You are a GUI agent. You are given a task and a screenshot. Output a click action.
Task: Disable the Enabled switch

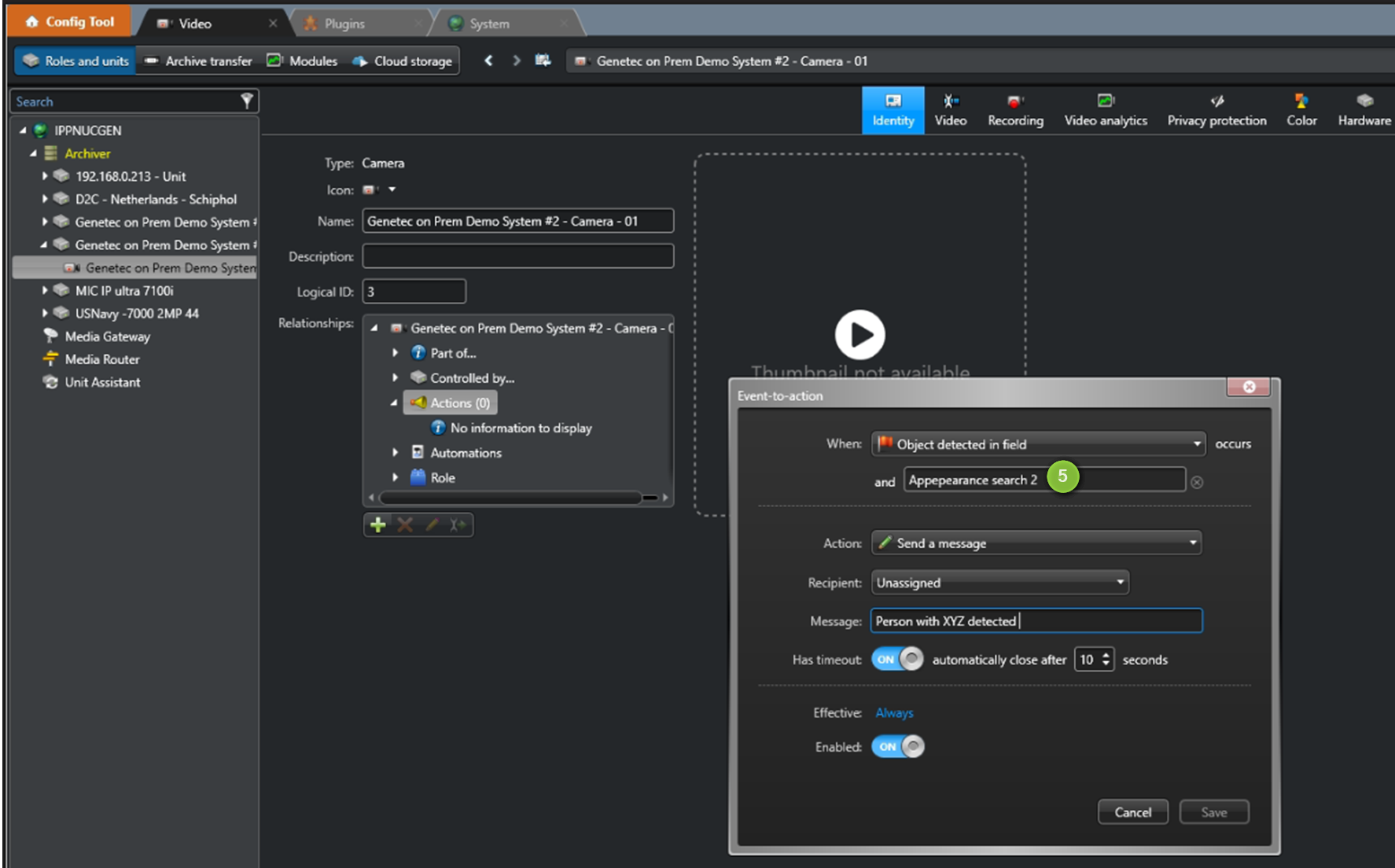click(897, 746)
